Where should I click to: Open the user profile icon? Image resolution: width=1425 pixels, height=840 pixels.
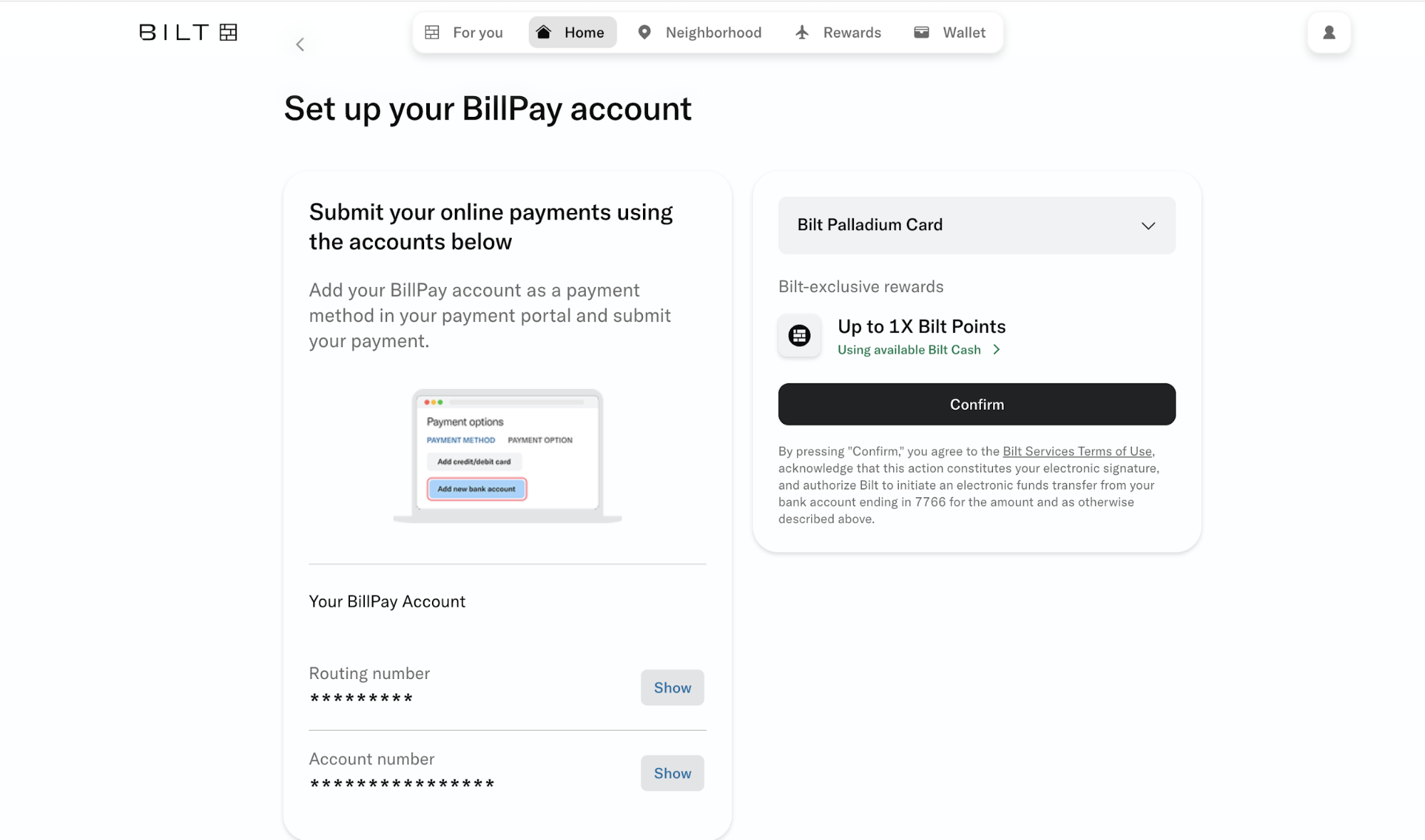click(x=1328, y=32)
